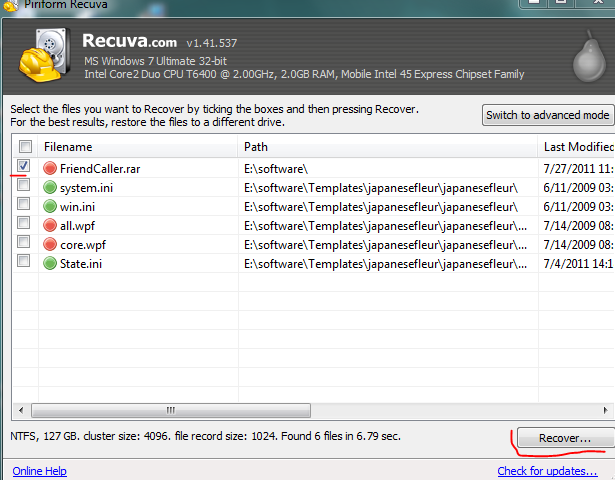Image resolution: width=615 pixels, height=480 pixels.
Task: Click the path cell in system.ini row
Action: pos(381,188)
